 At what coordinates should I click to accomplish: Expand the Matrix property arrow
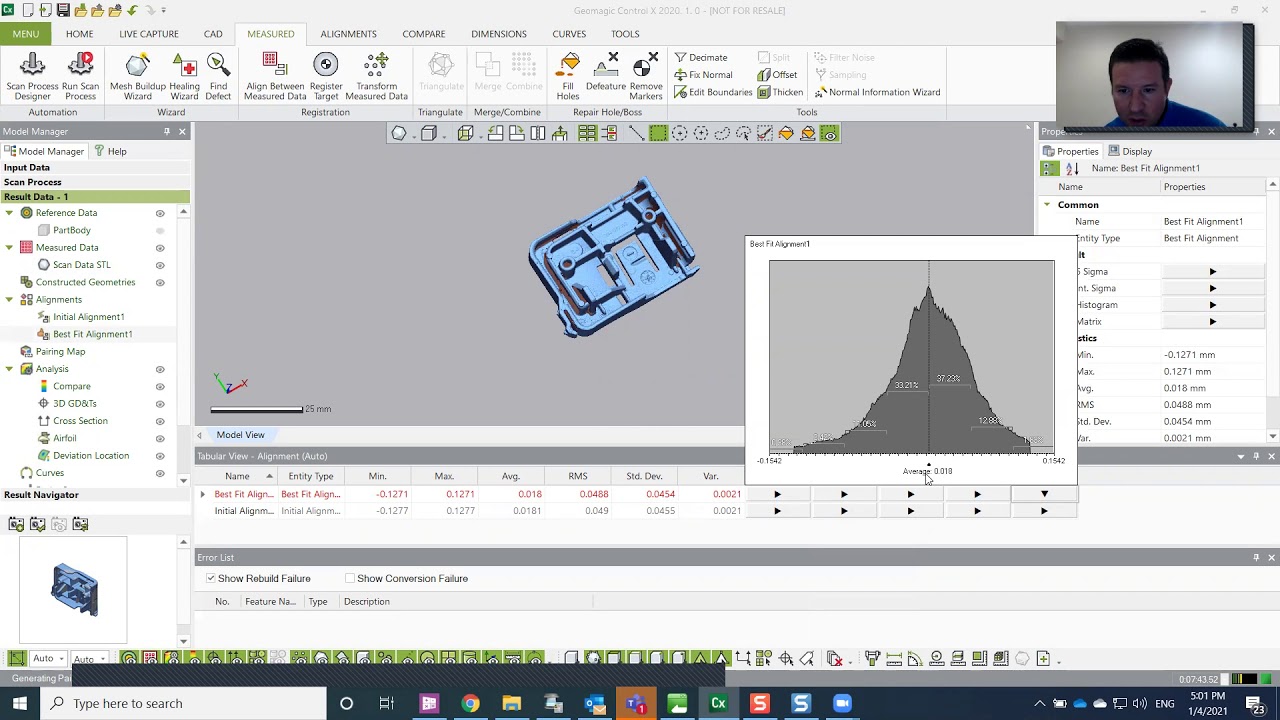click(x=1213, y=322)
